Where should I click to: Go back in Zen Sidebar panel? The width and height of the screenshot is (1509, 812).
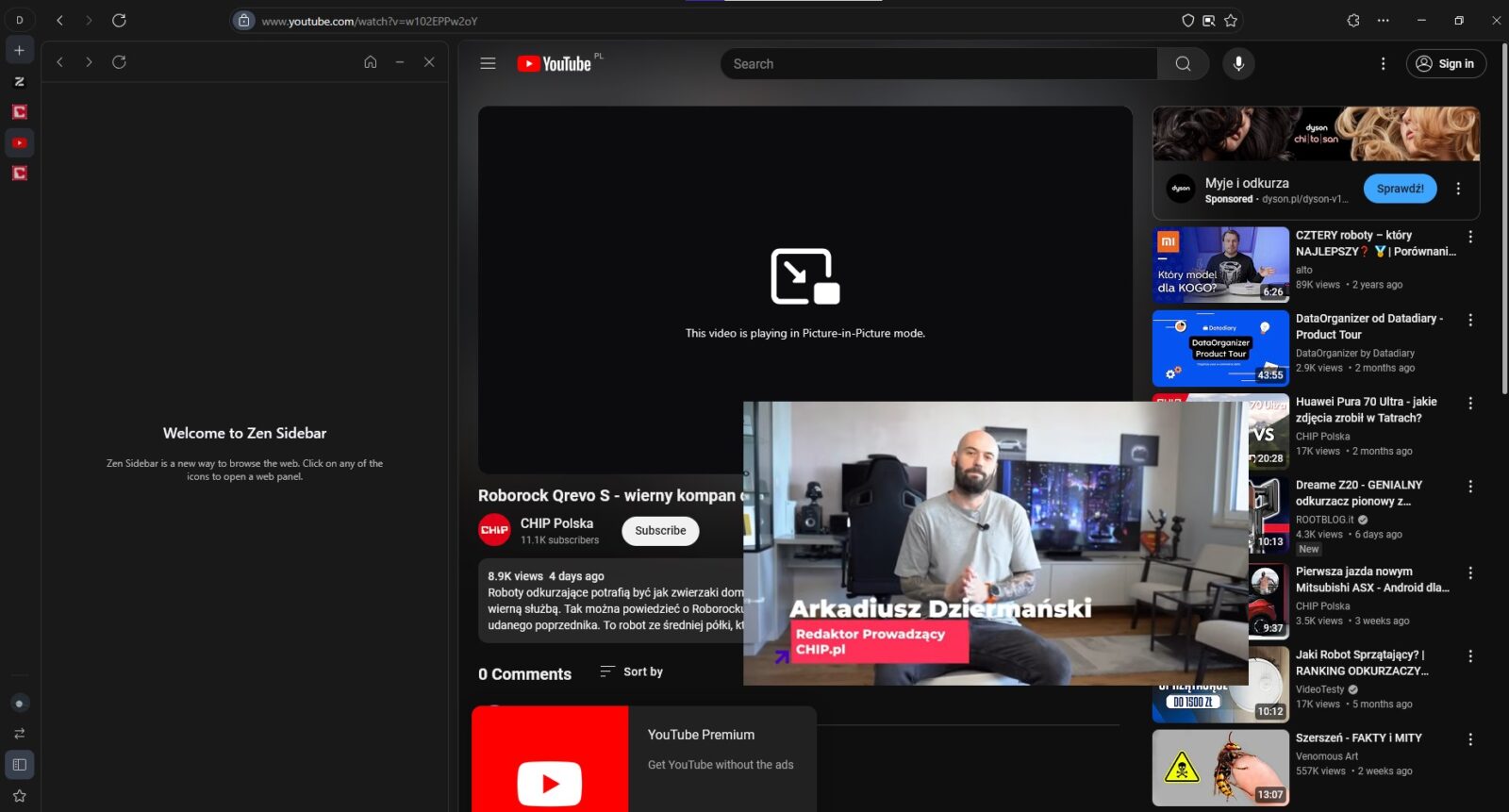click(59, 61)
